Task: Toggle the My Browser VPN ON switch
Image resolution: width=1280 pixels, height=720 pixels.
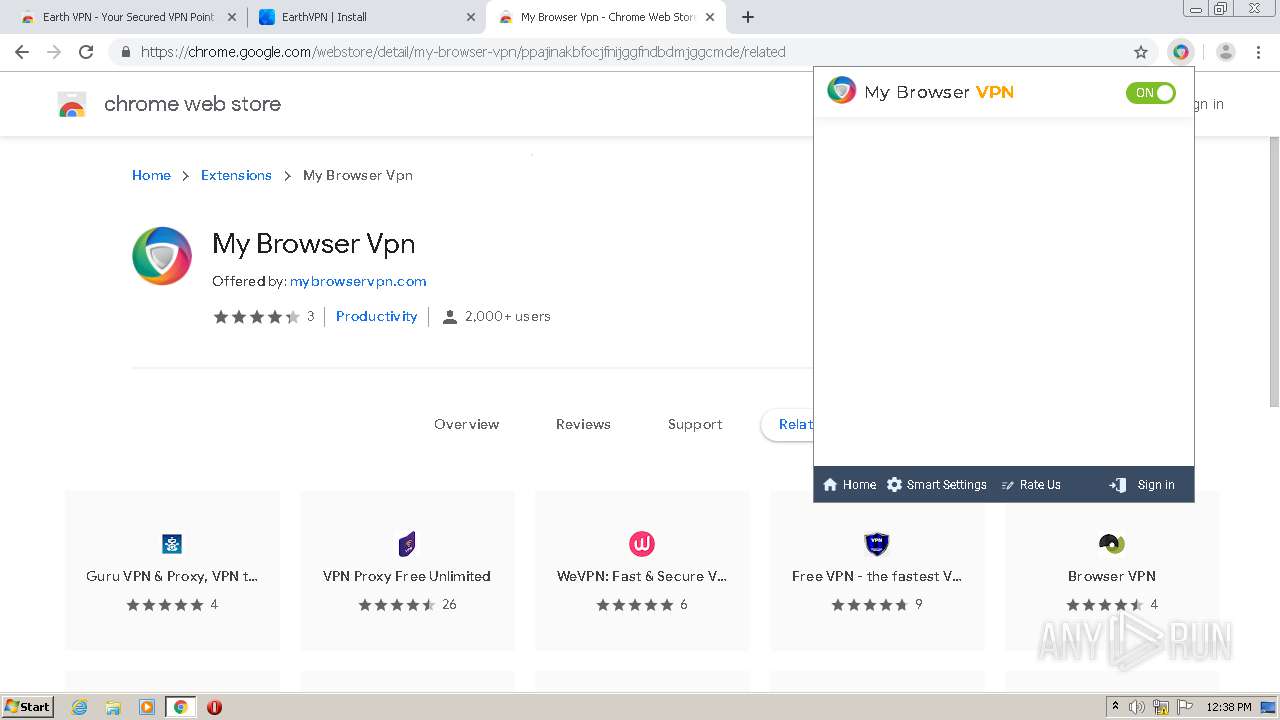Action: pyautogui.click(x=1150, y=93)
